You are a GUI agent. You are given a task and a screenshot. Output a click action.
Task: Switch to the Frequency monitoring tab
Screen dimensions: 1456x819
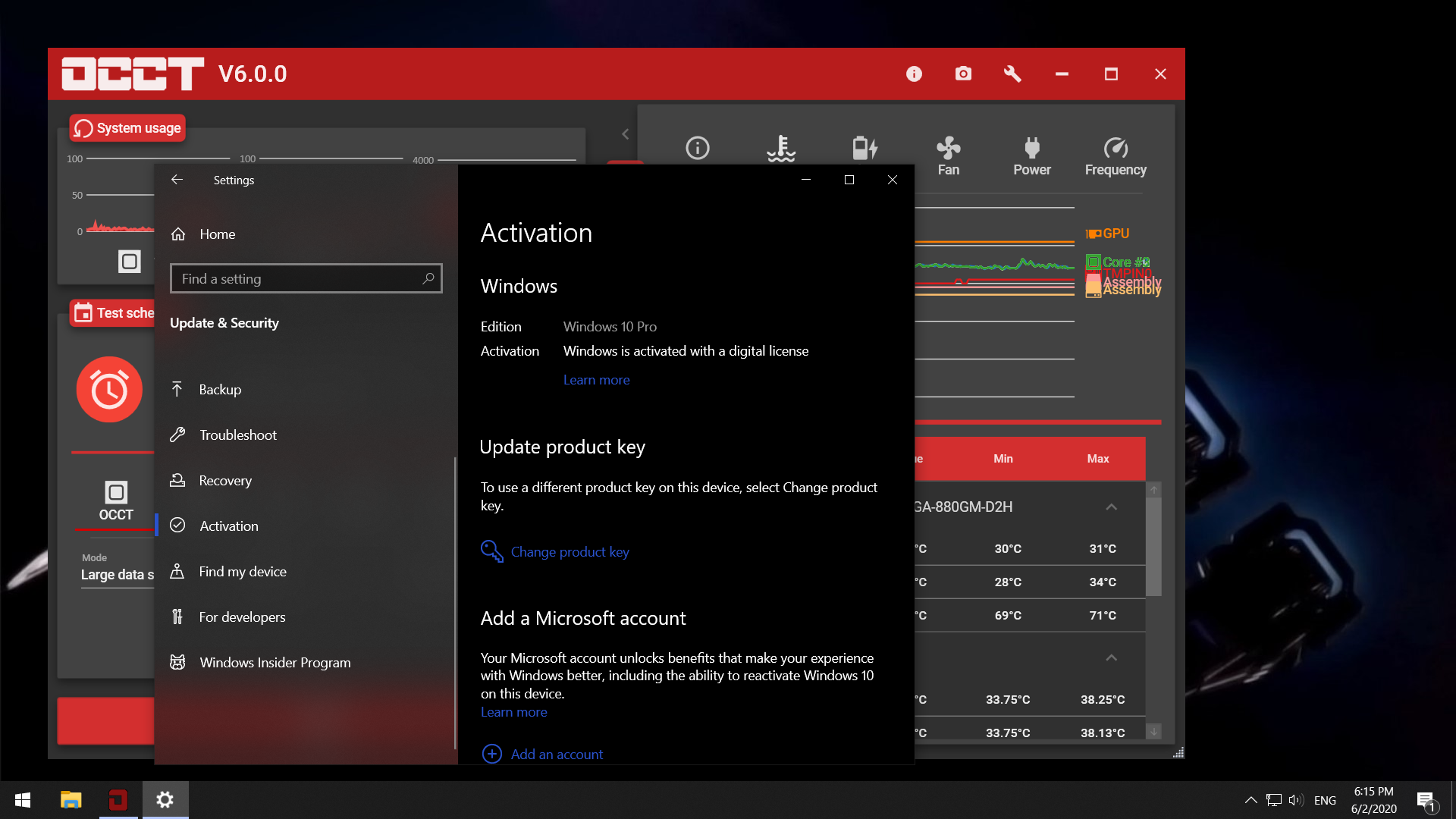(x=1116, y=157)
